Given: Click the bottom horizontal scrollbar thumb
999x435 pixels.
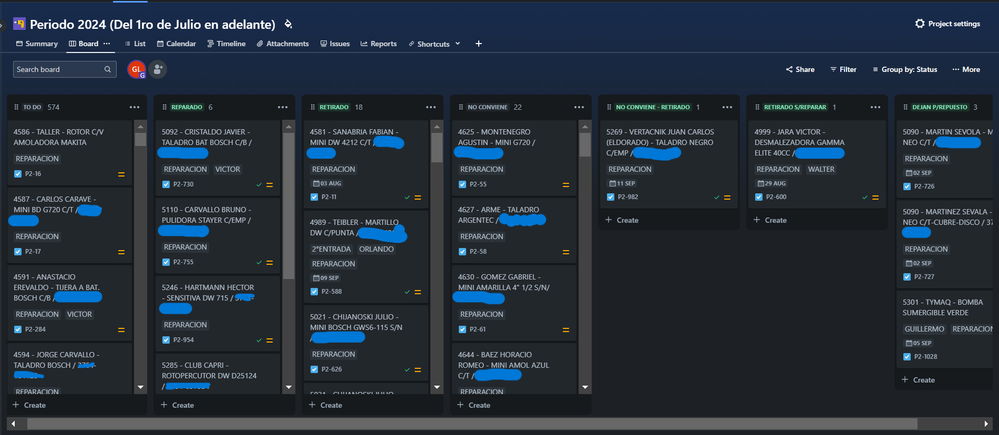Looking at the screenshot, I should [x=472, y=424].
